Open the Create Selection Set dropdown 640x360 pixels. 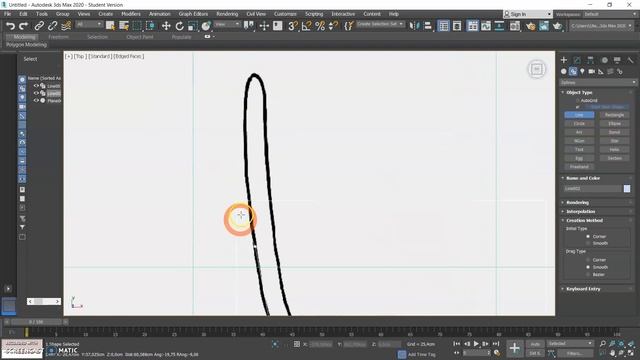pyautogui.click(x=380, y=24)
